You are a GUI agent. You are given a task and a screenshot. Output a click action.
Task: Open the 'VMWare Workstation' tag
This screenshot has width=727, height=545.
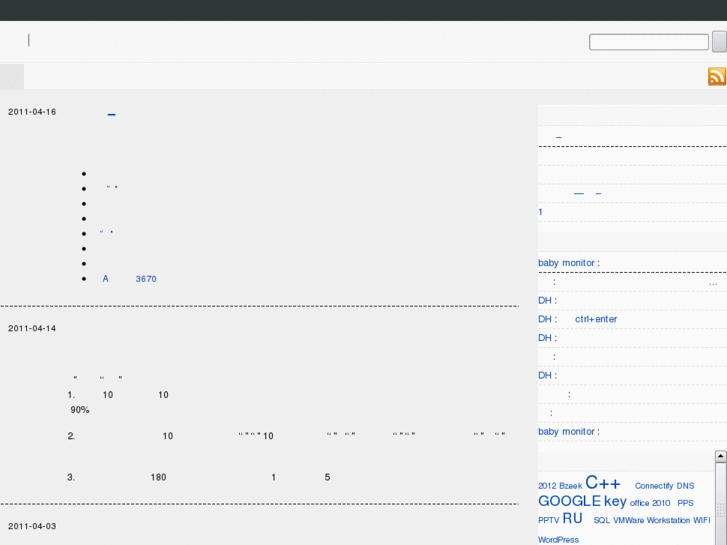point(651,520)
